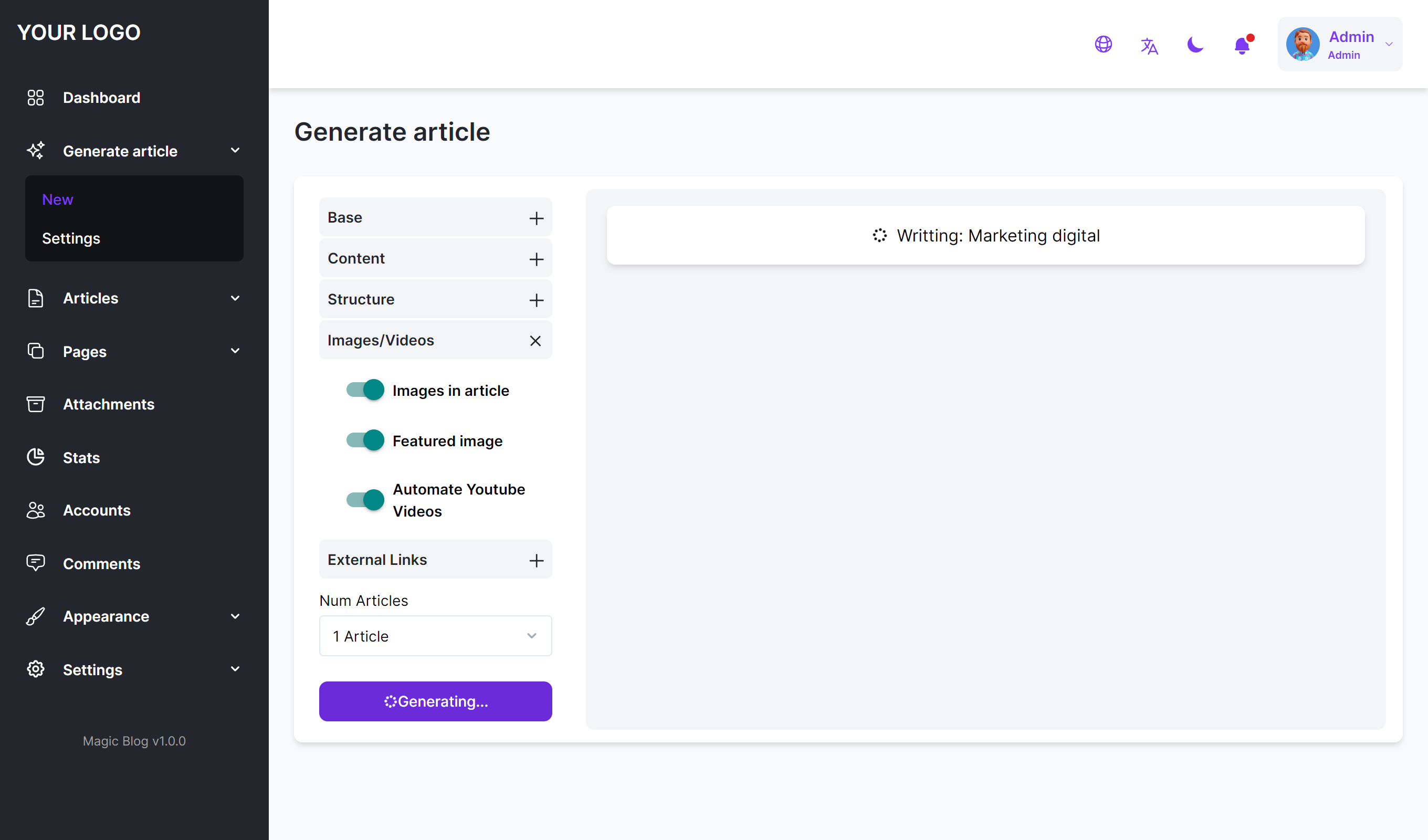Open the Admin user profile menu

tap(1340, 44)
